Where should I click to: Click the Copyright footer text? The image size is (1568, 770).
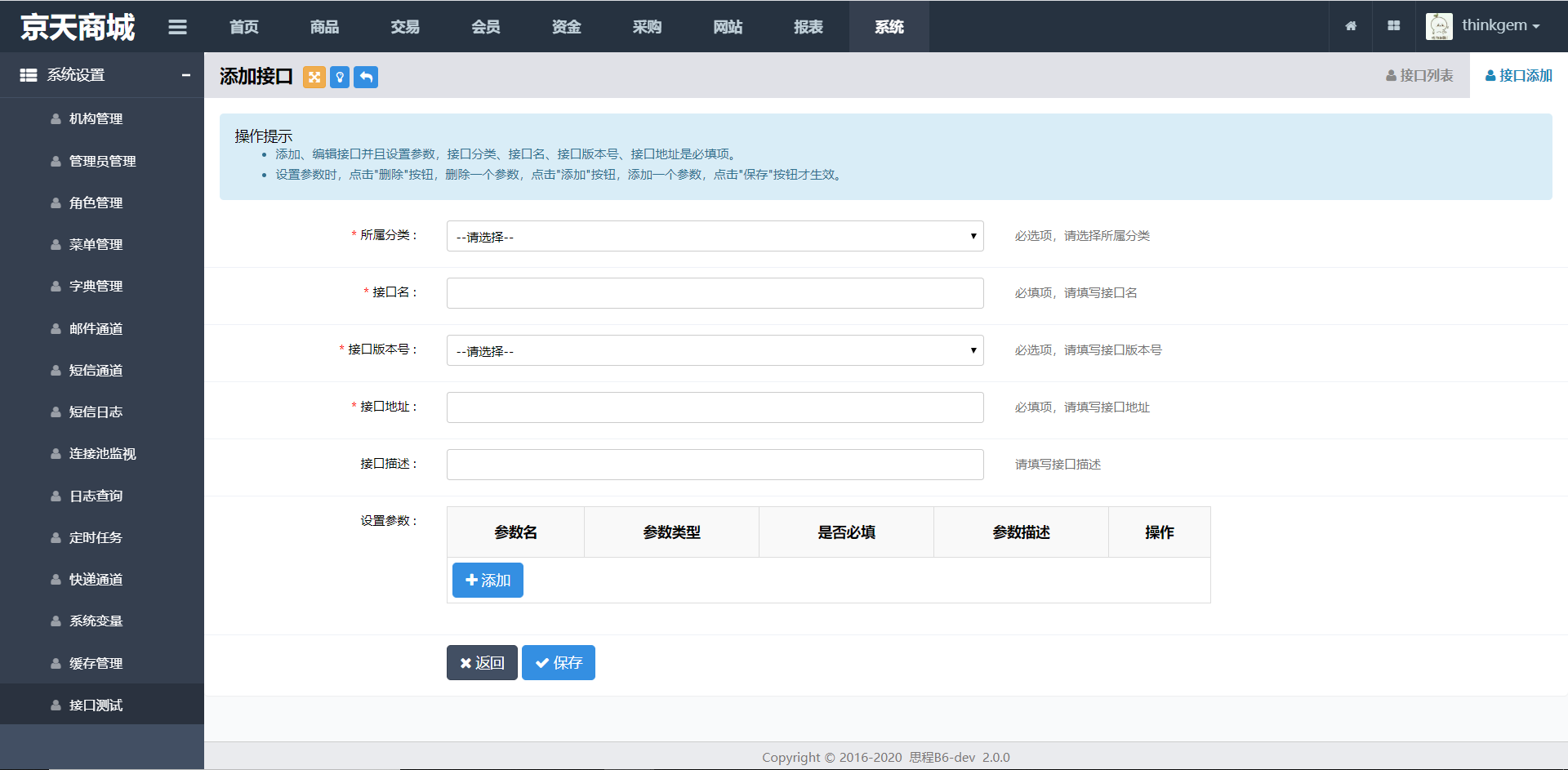click(x=886, y=757)
